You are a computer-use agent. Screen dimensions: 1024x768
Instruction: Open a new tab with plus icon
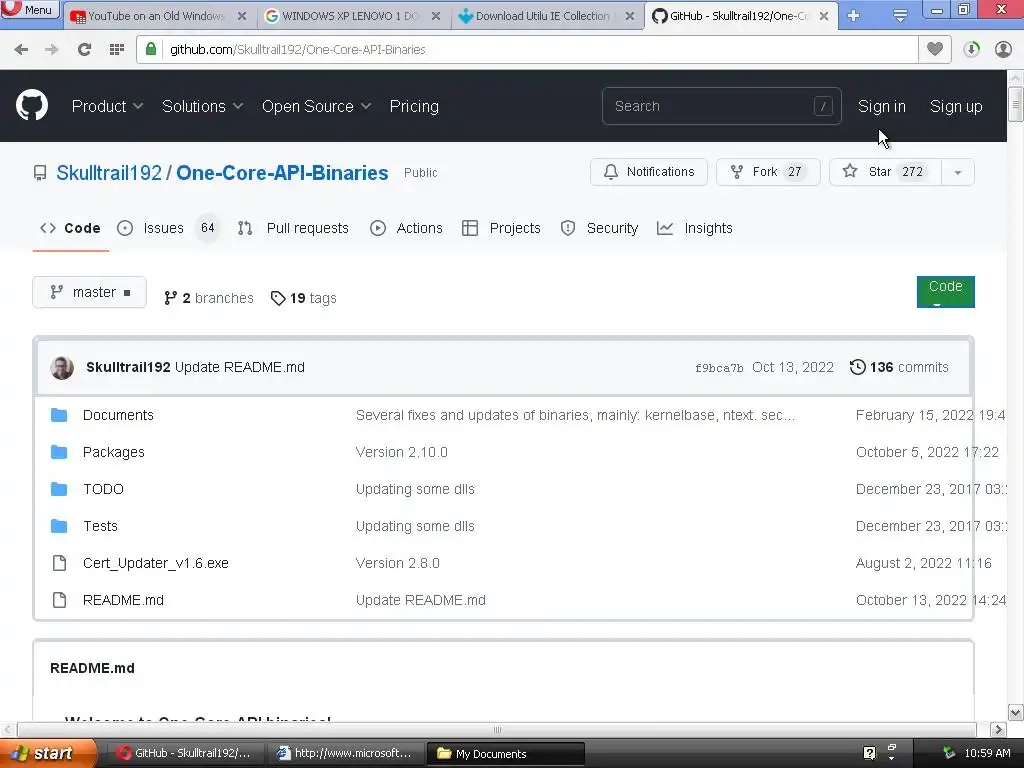tap(854, 16)
